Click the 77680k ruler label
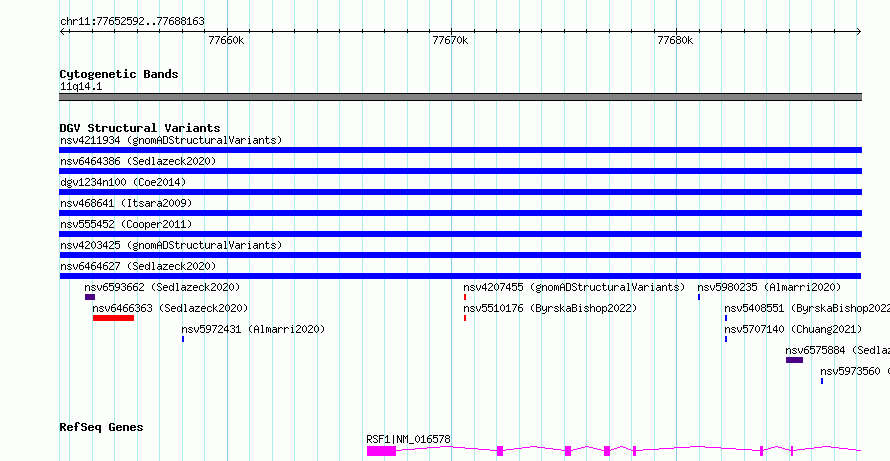The width and height of the screenshot is (890, 461). 675,41
